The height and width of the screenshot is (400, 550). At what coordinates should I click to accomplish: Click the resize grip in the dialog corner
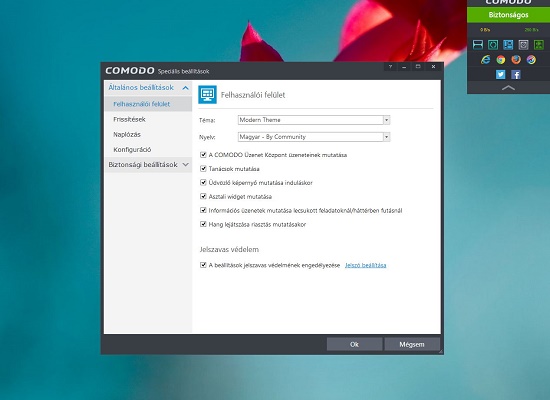pos(441,351)
